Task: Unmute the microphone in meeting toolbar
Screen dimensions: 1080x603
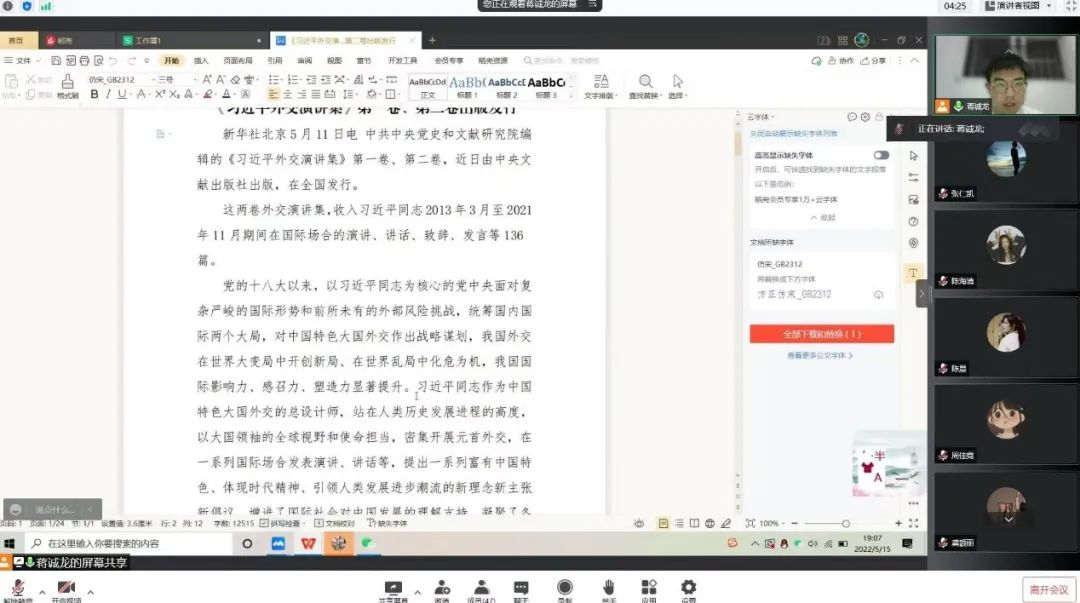Action: click(18, 588)
